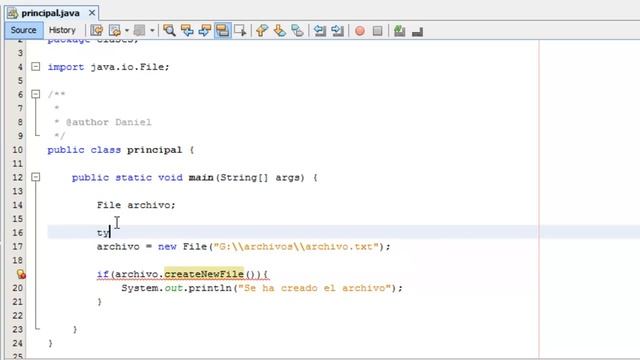Click the greyed Forward navigation icon
Viewport: 640px width, 360px height.
[140, 31]
